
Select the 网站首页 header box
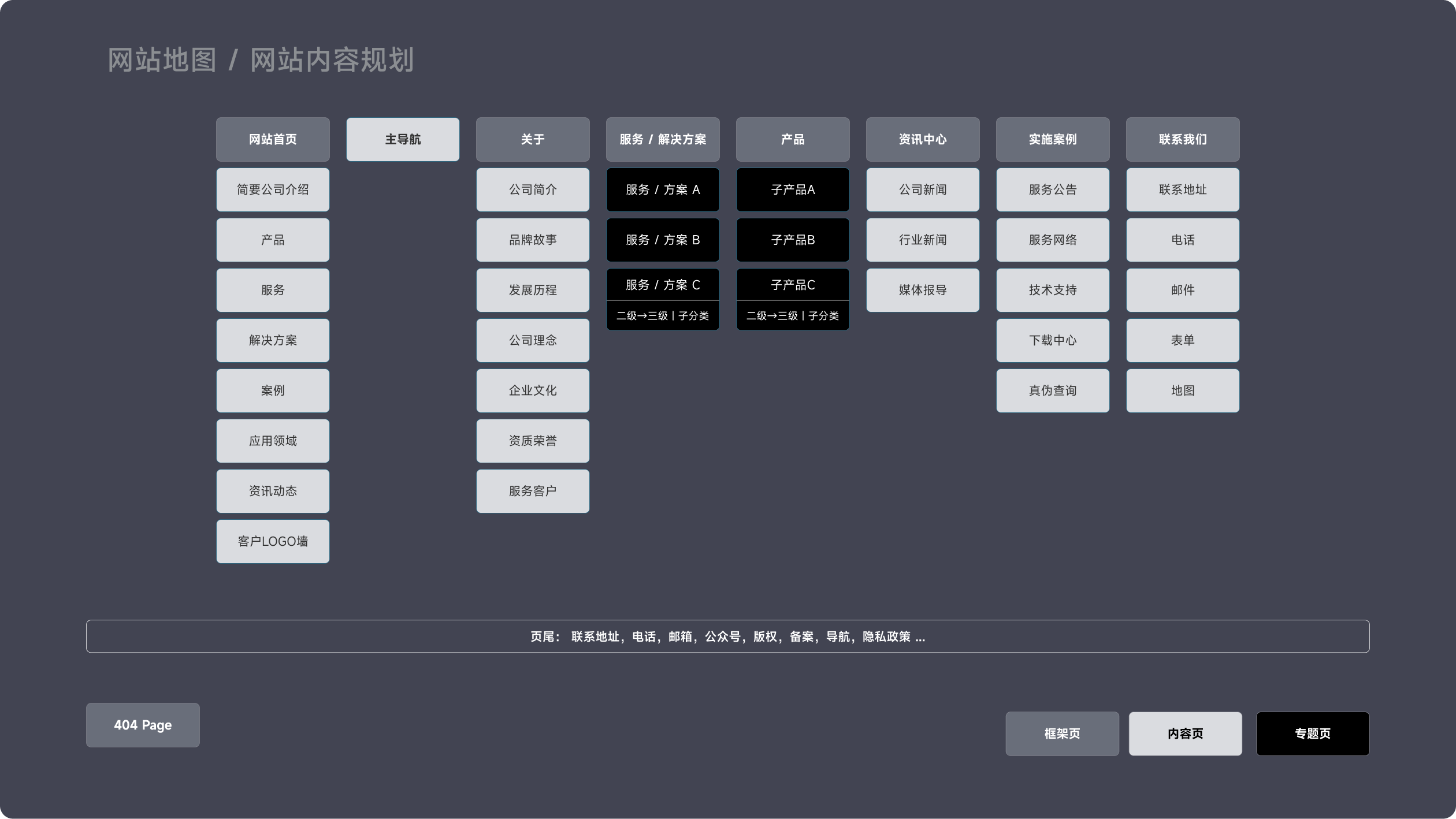pos(273,139)
